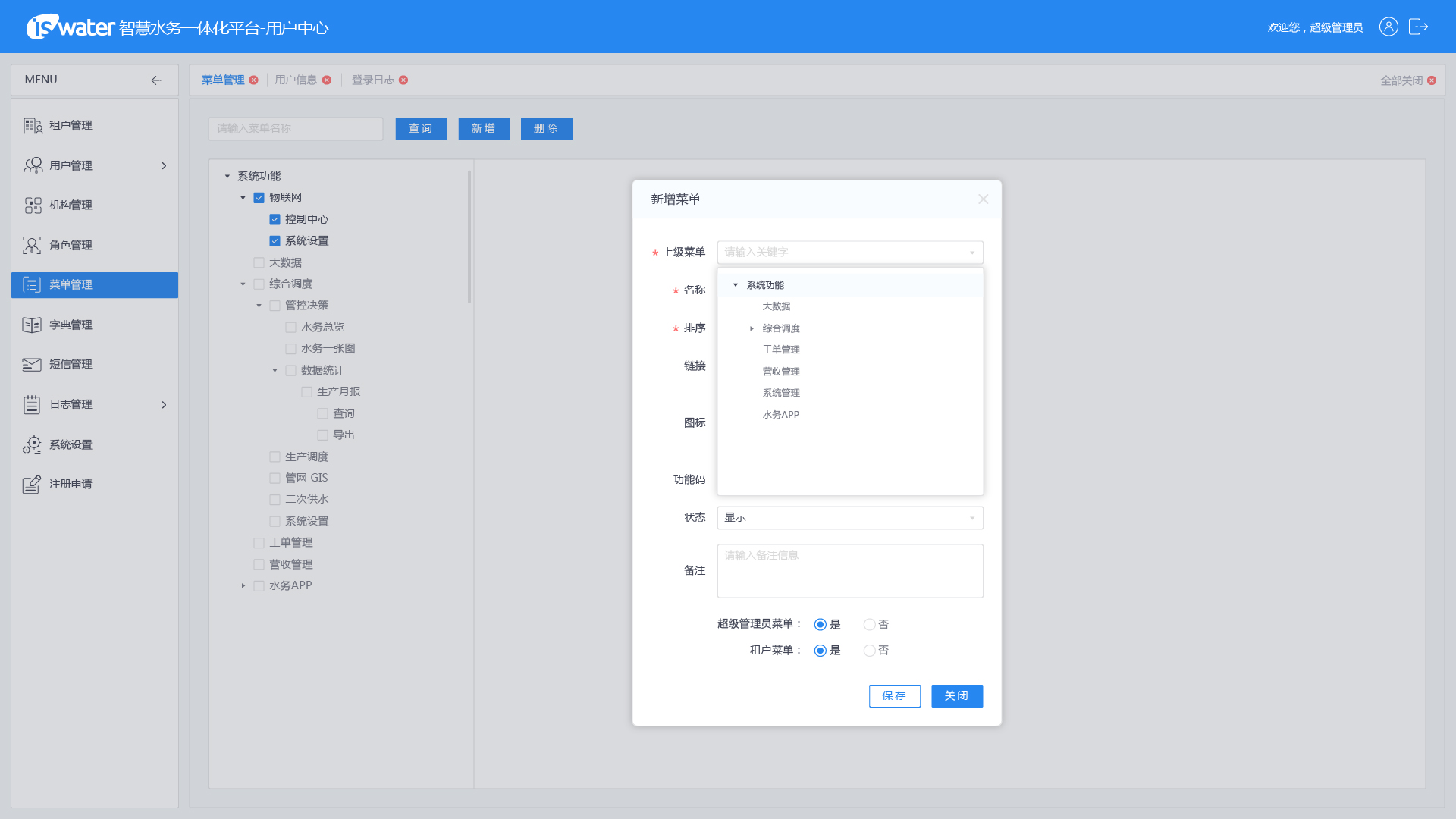
Task: Close the 用户信息 tab with red x
Action: tap(327, 80)
